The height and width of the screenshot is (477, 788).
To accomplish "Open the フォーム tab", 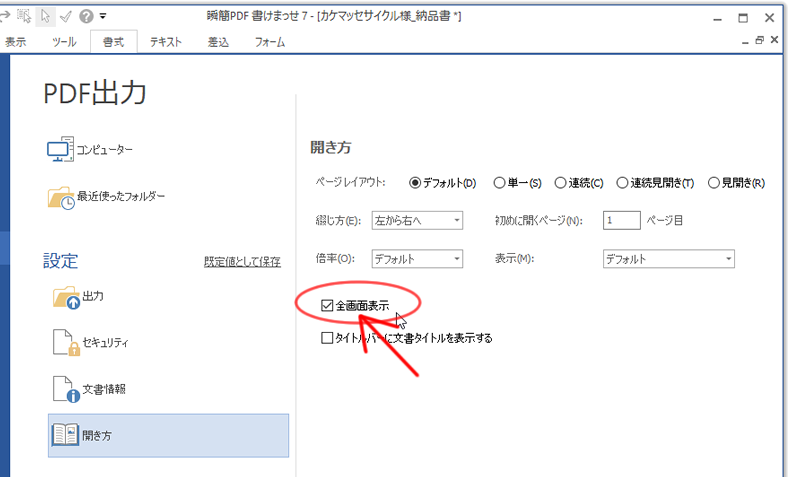I will click(x=270, y=42).
